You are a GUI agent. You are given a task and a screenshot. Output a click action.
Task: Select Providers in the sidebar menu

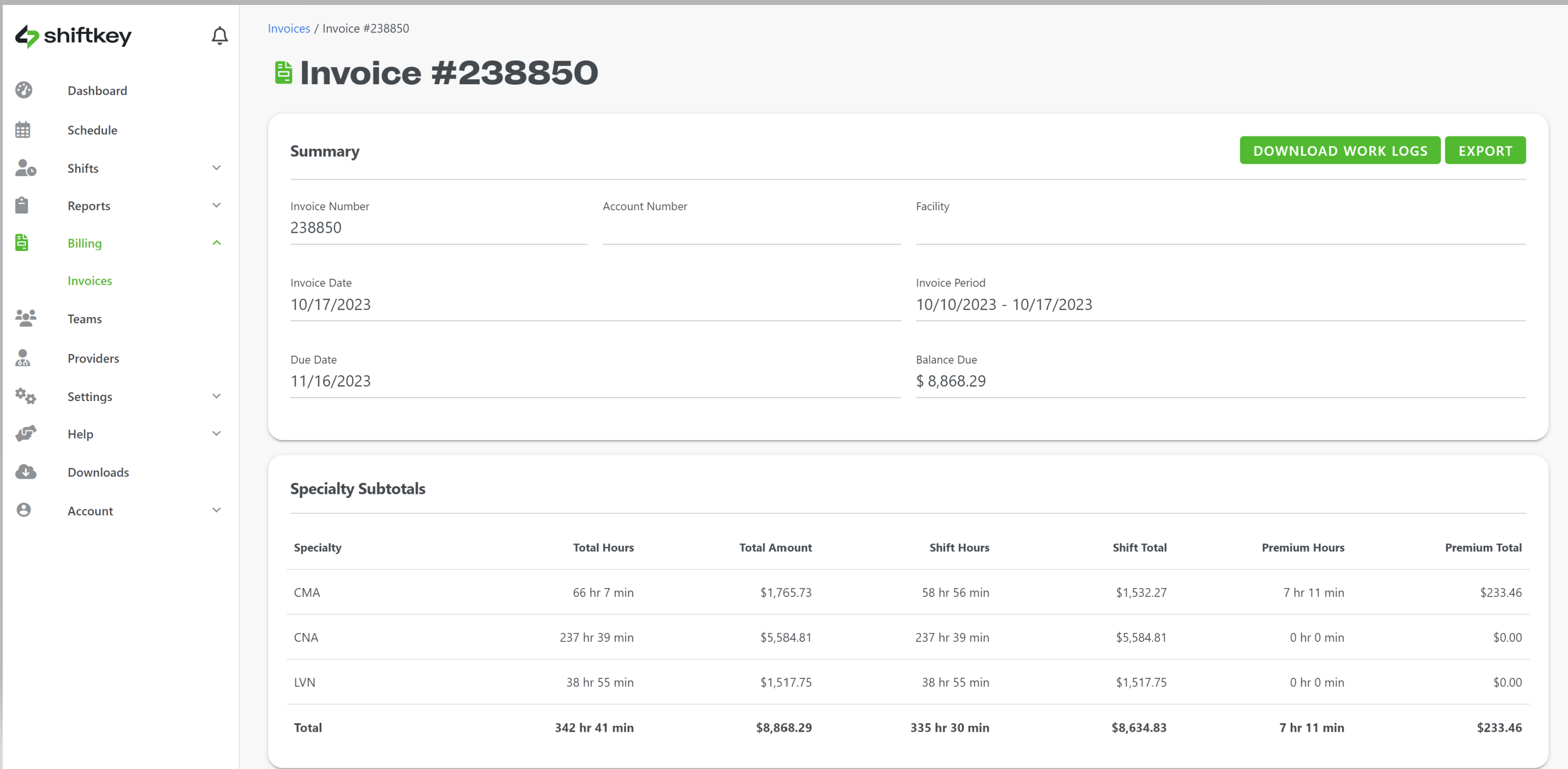pos(93,358)
